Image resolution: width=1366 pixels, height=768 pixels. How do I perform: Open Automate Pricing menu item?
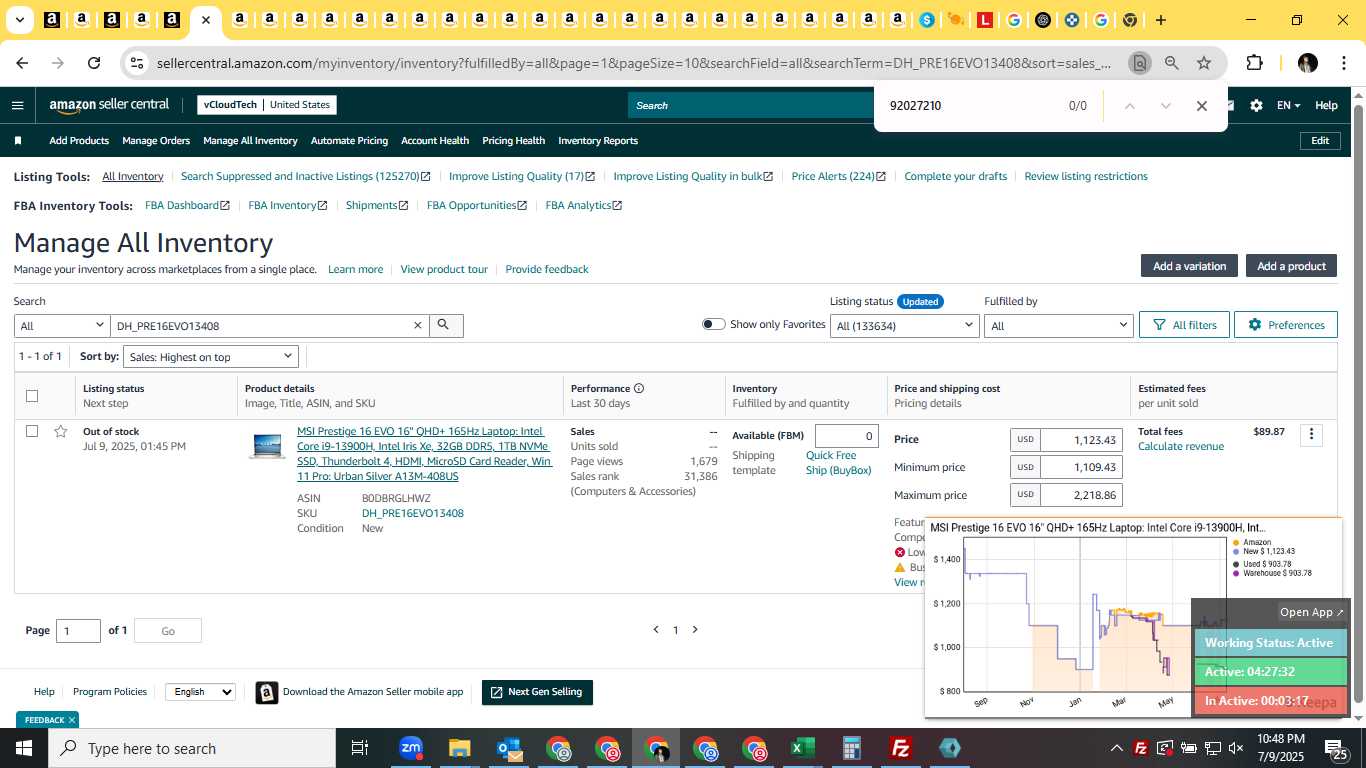(x=349, y=141)
